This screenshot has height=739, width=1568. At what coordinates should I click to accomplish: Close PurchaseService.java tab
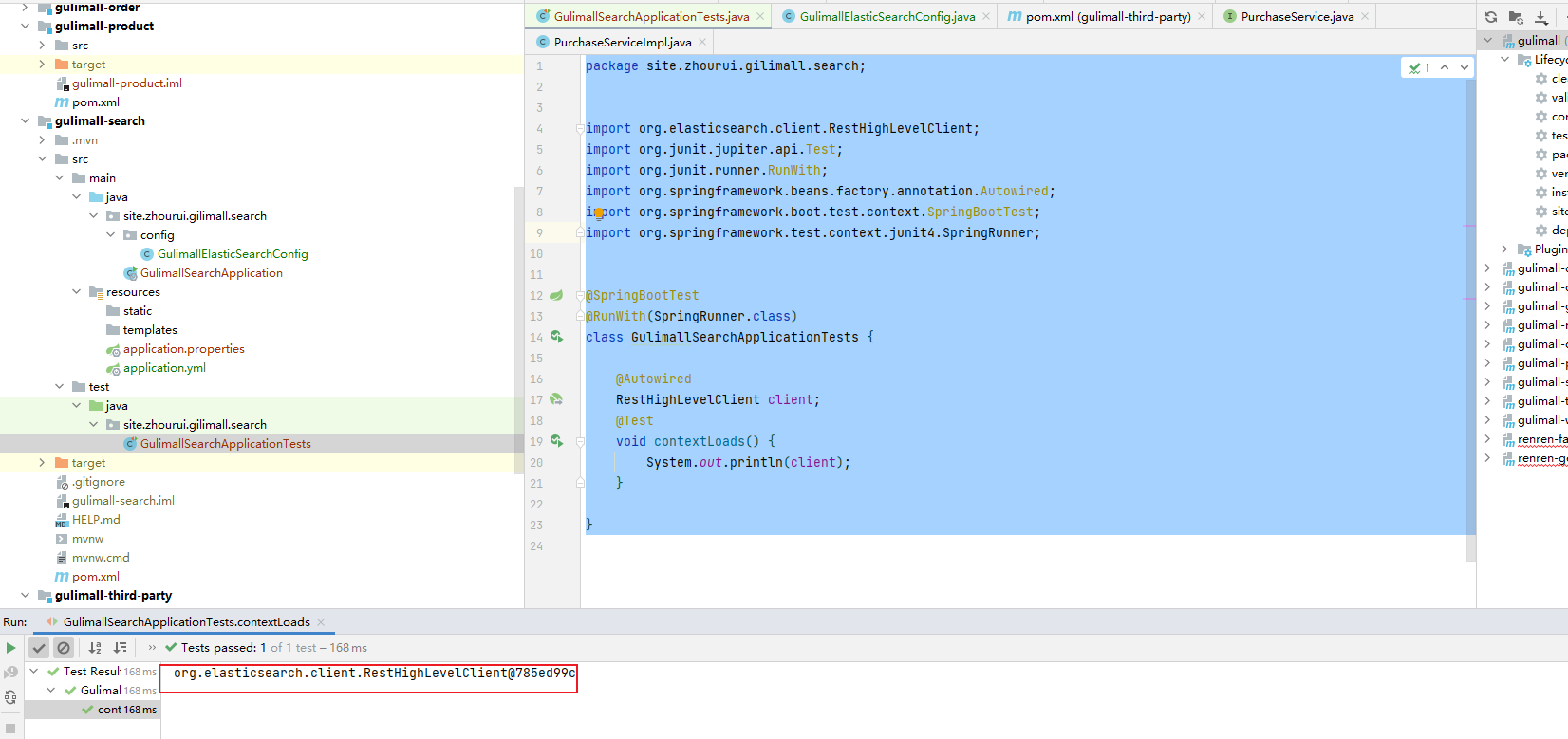1365,16
